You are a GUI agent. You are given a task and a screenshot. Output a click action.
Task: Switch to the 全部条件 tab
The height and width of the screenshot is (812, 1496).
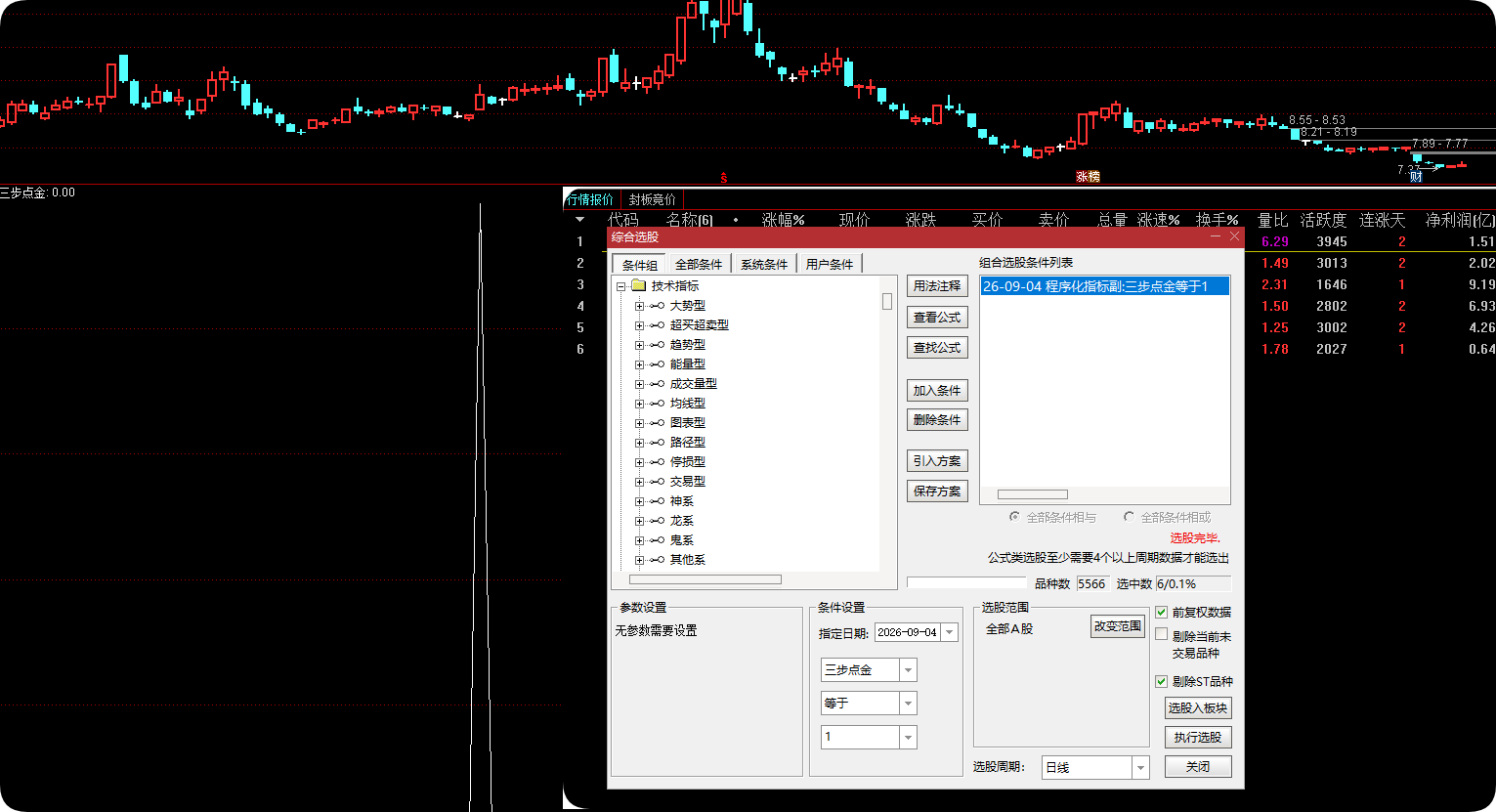(x=699, y=264)
